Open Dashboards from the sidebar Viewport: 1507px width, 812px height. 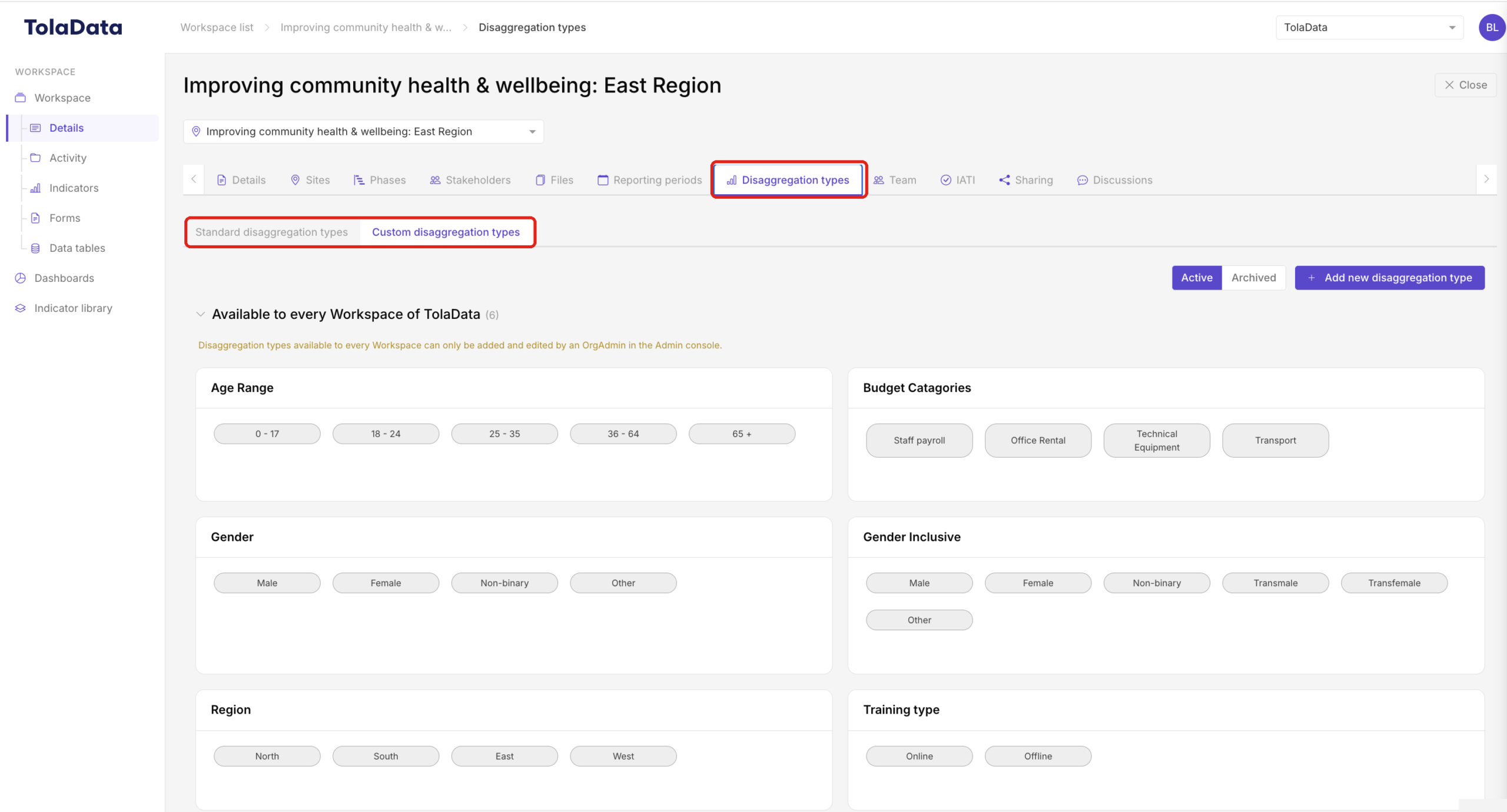tap(64, 278)
